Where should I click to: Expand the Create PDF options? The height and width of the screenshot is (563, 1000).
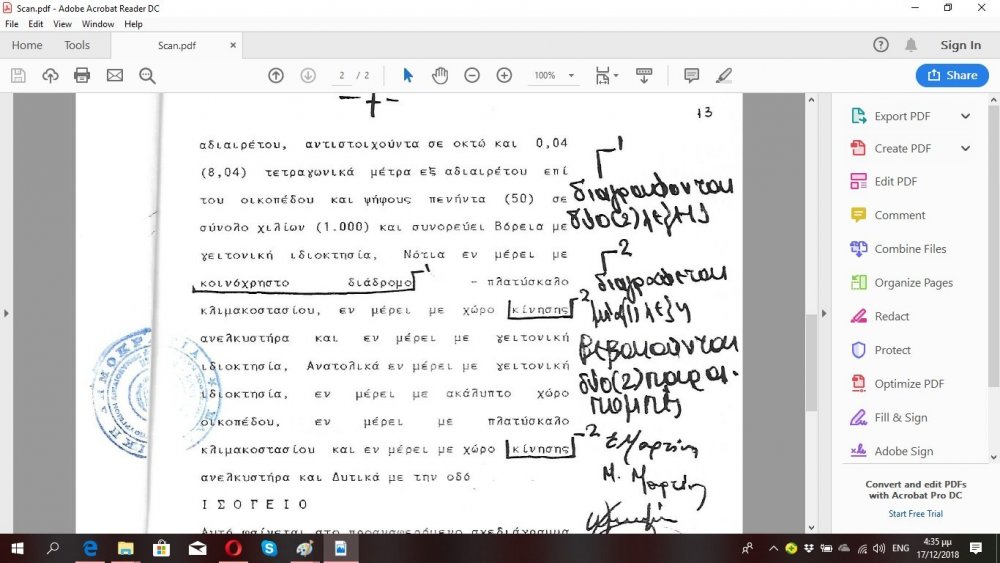tap(965, 149)
